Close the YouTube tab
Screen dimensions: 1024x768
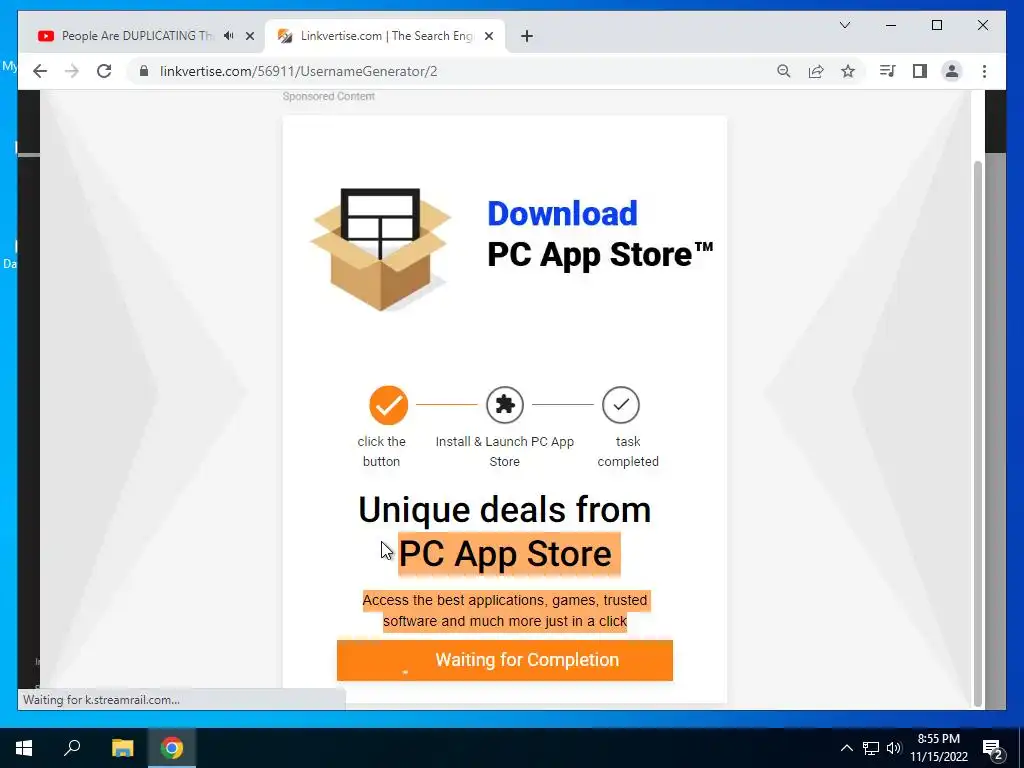(249, 36)
